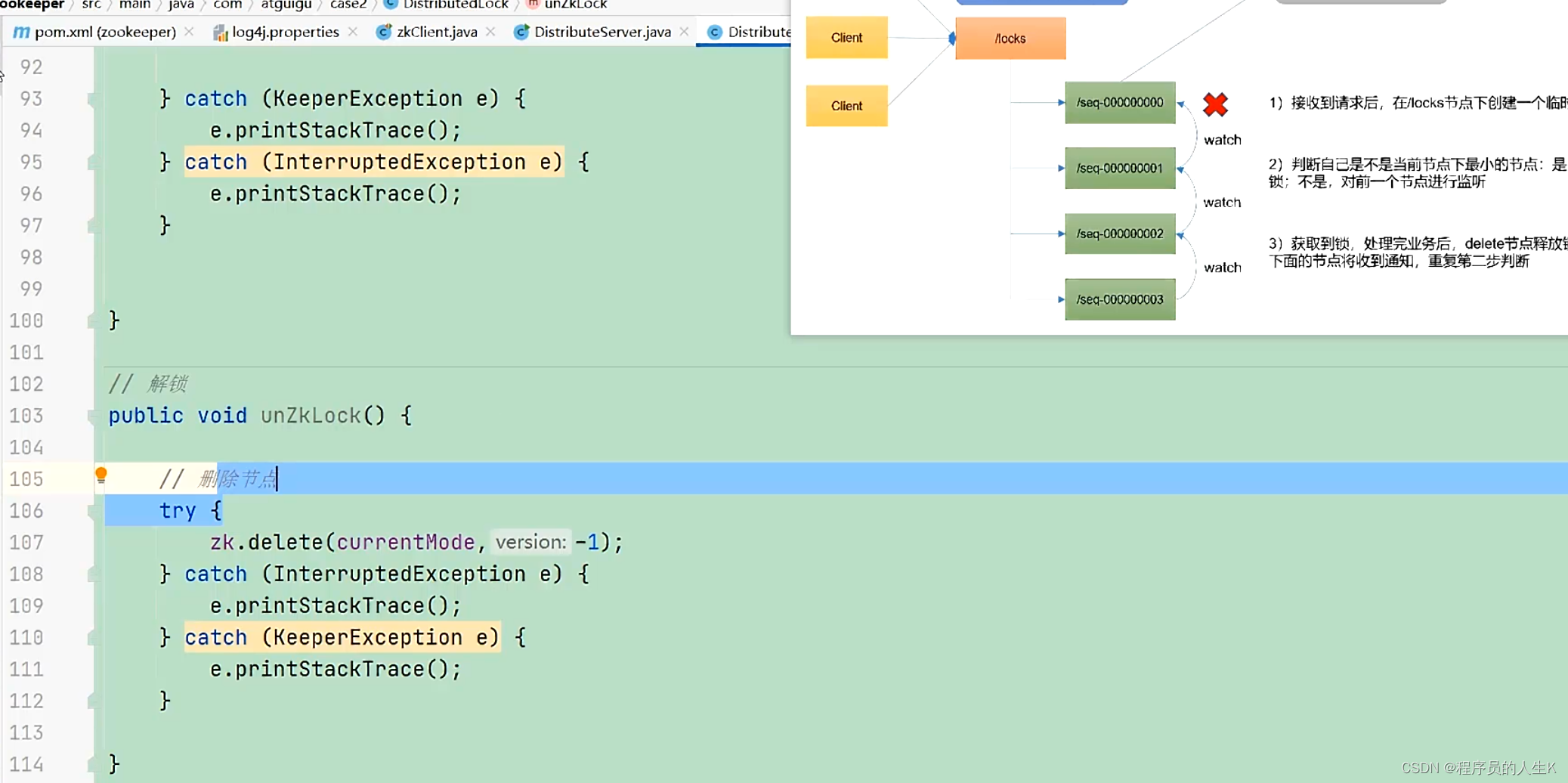Click the highlighted catch (KeeperException e) on line 110
Viewport: 1568px width, 783px height.
pos(342,638)
